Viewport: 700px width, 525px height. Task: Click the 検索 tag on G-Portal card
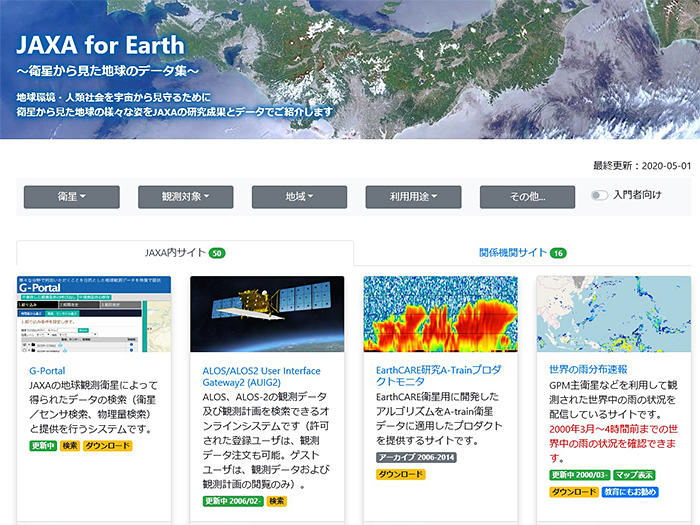[70, 446]
